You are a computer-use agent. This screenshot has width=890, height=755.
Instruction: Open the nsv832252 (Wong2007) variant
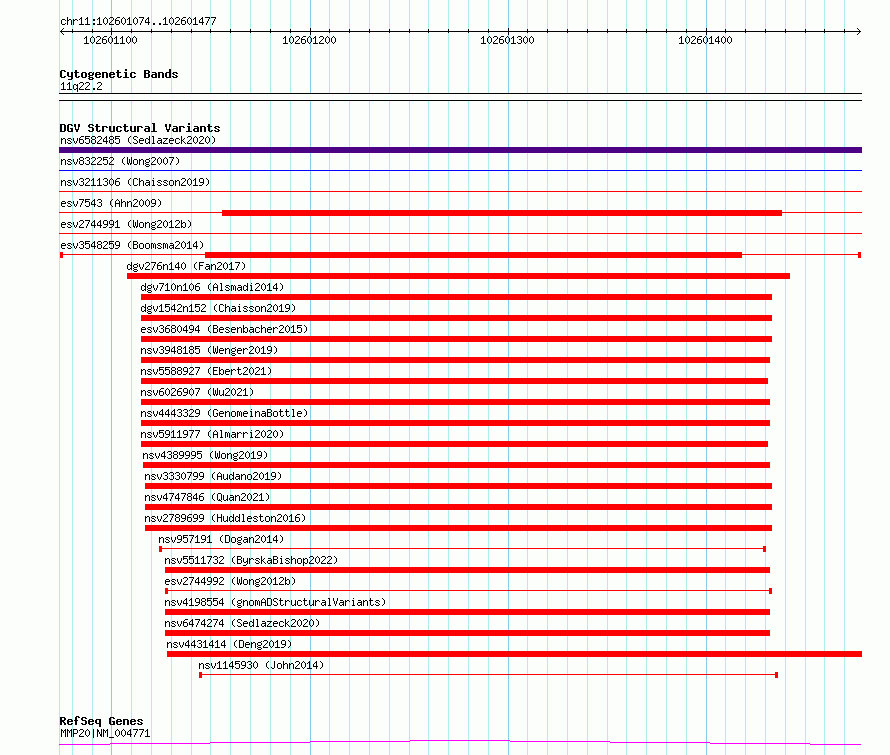[x=120, y=161]
